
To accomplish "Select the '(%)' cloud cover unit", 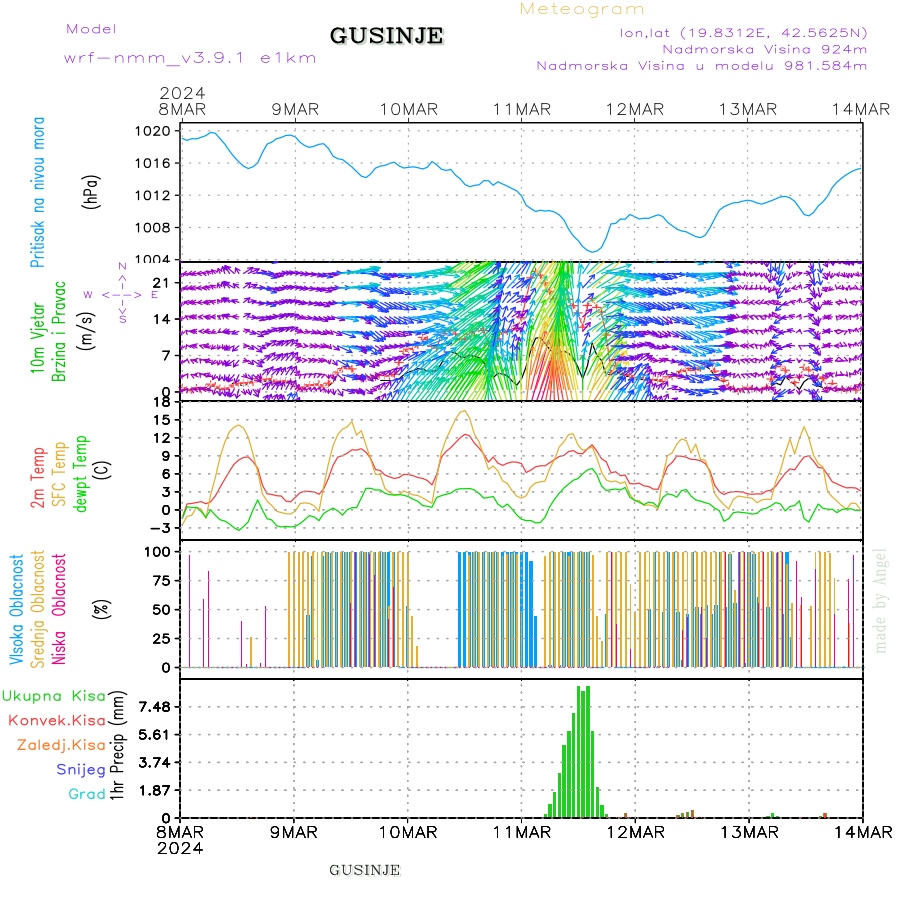I will coord(102,609).
